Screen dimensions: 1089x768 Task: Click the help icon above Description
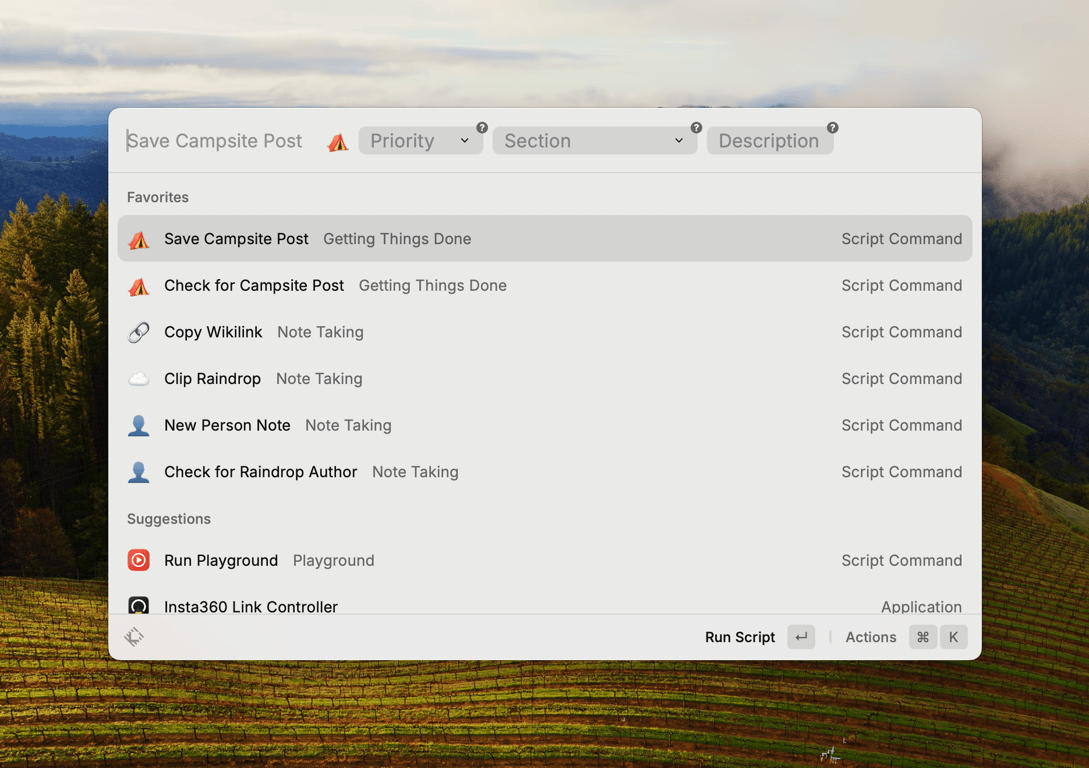click(x=833, y=128)
